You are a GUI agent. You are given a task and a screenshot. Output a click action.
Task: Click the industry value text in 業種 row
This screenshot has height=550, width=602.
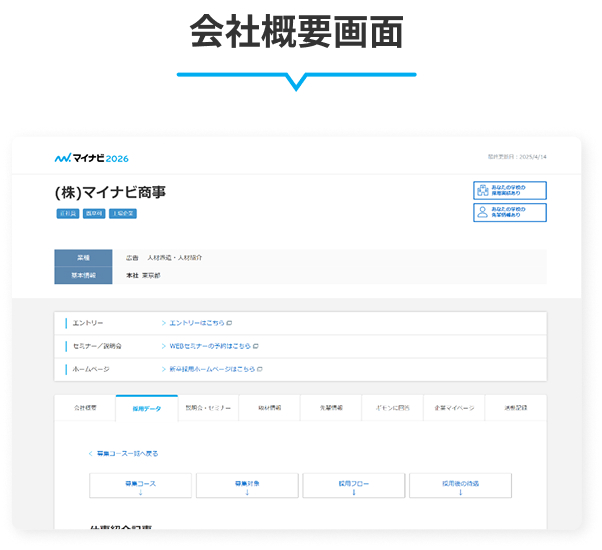164,258
